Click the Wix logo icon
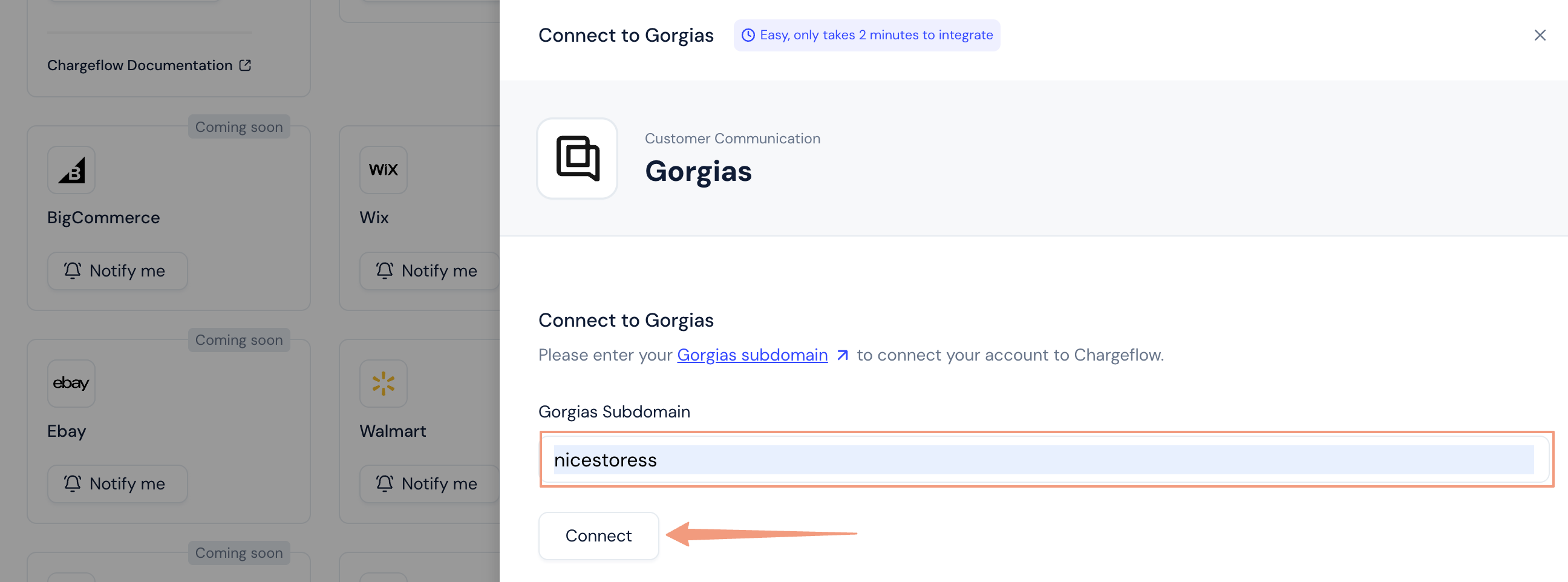This screenshot has height=582, width=1568. 383,170
